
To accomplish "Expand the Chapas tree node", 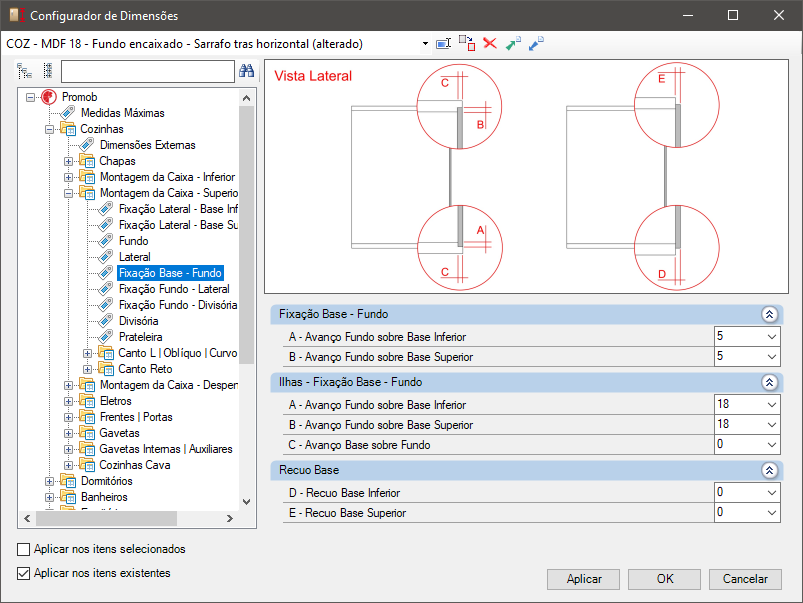I will (68, 161).
